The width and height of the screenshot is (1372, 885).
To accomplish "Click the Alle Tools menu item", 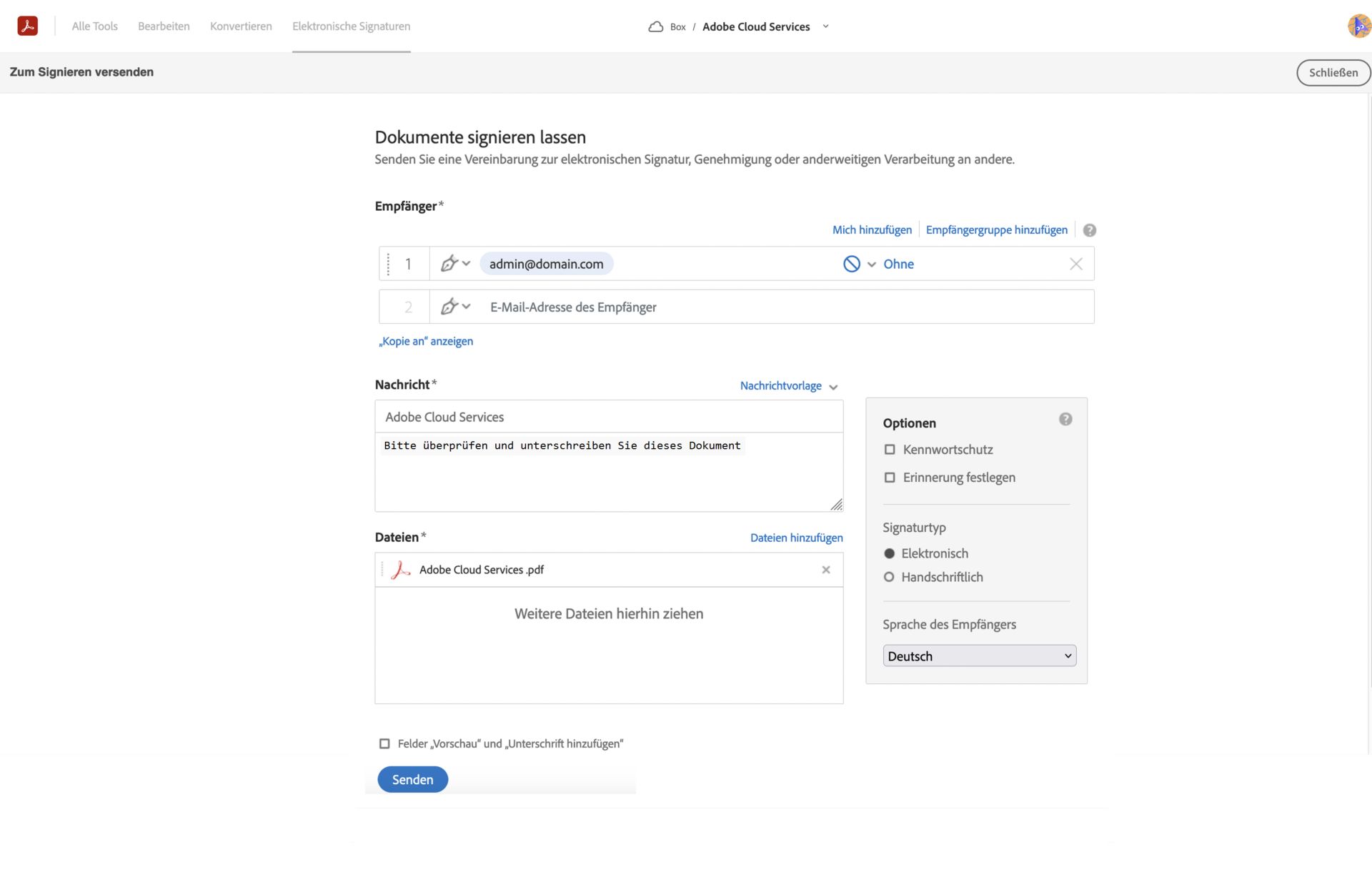I will pos(94,25).
